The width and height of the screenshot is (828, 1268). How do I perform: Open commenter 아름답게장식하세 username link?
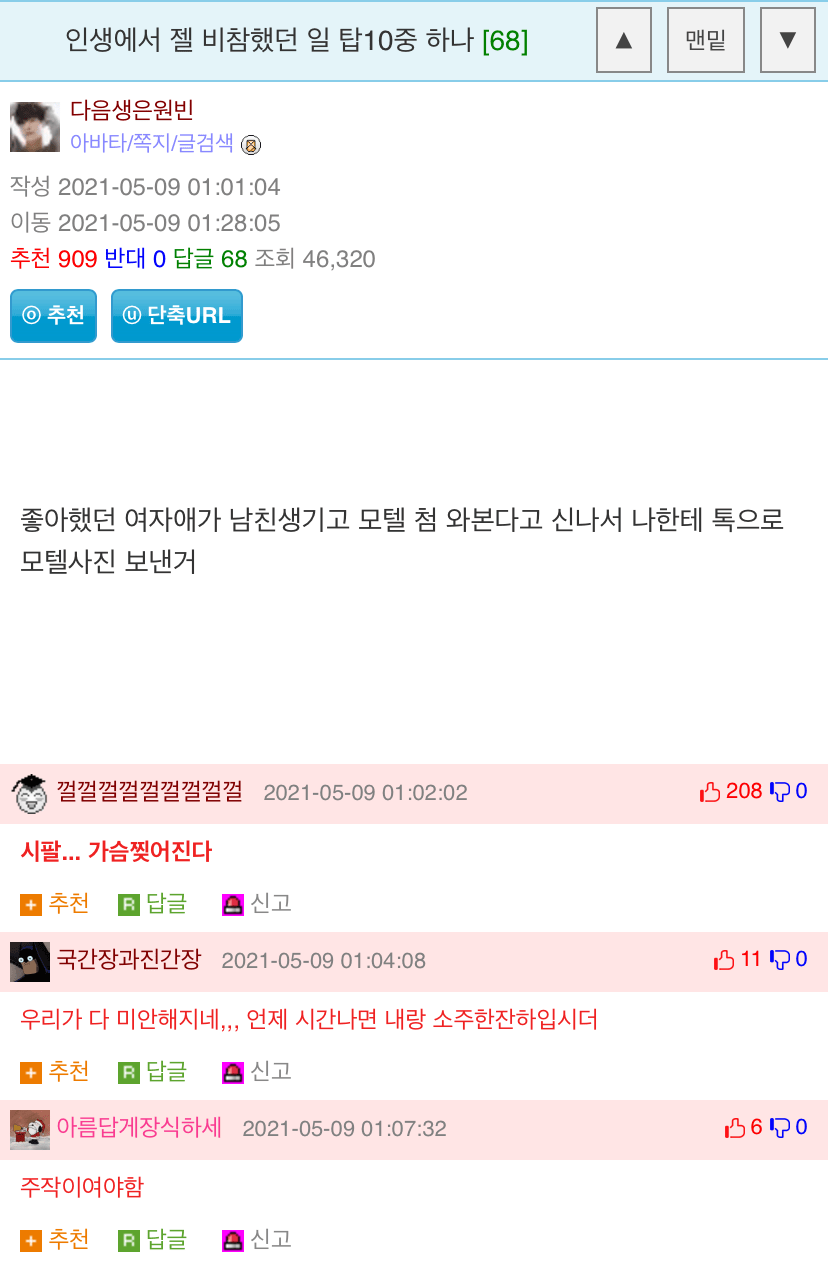[x=139, y=1128]
